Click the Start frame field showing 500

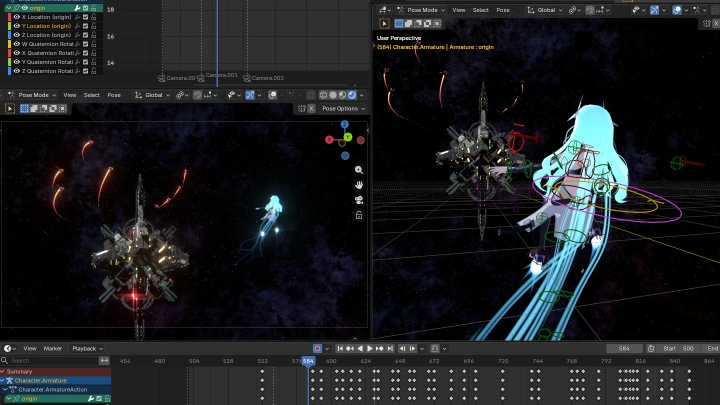click(679, 349)
